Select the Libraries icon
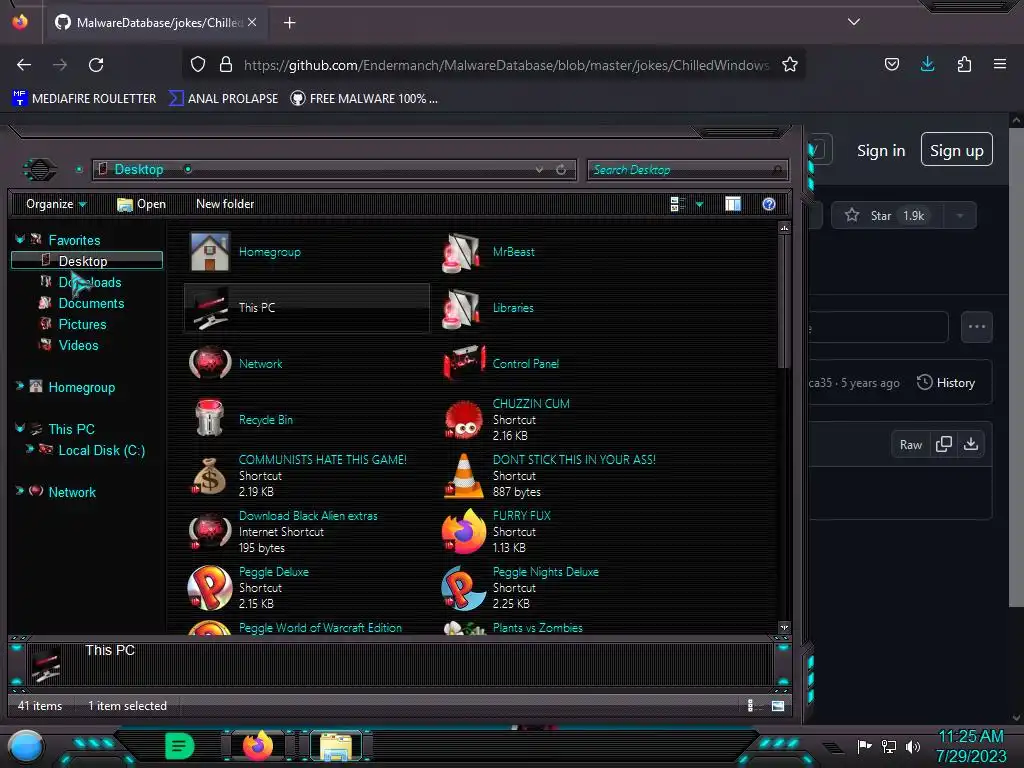The height and width of the screenshot is (768, 1024). [463, 308]
